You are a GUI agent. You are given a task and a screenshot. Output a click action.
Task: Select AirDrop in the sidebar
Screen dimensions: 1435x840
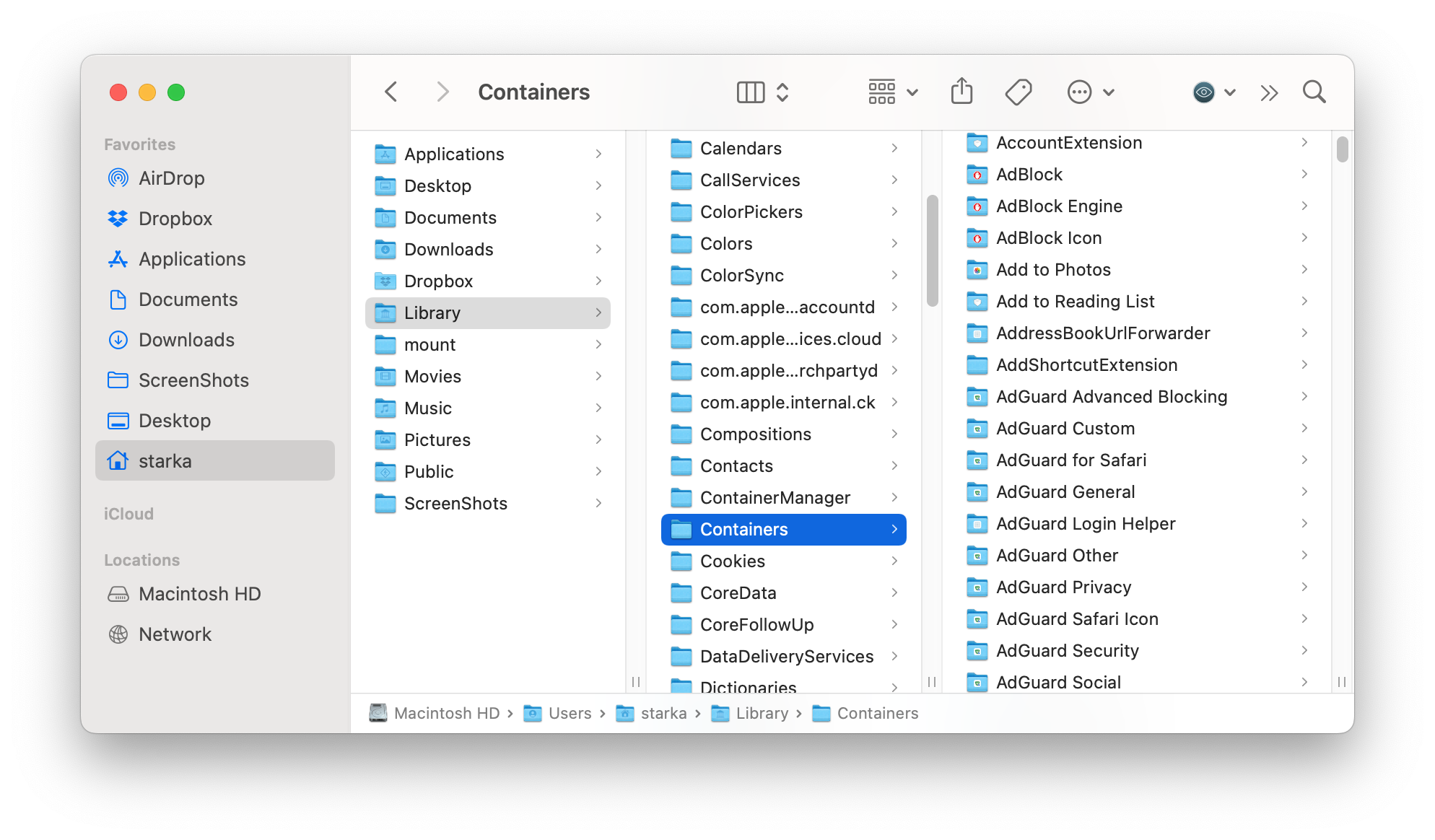click(214, 178)
